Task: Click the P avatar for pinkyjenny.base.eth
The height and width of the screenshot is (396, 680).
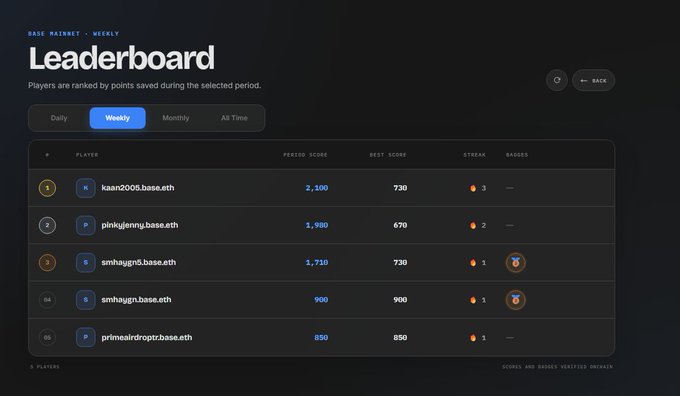Action: pos(85,225)
